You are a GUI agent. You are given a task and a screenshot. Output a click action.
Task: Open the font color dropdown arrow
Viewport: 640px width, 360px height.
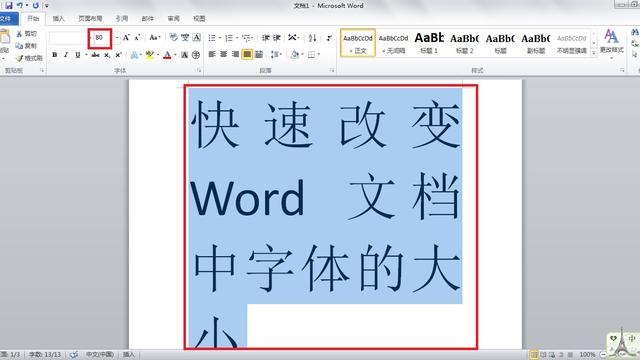[x=176, y=55]
